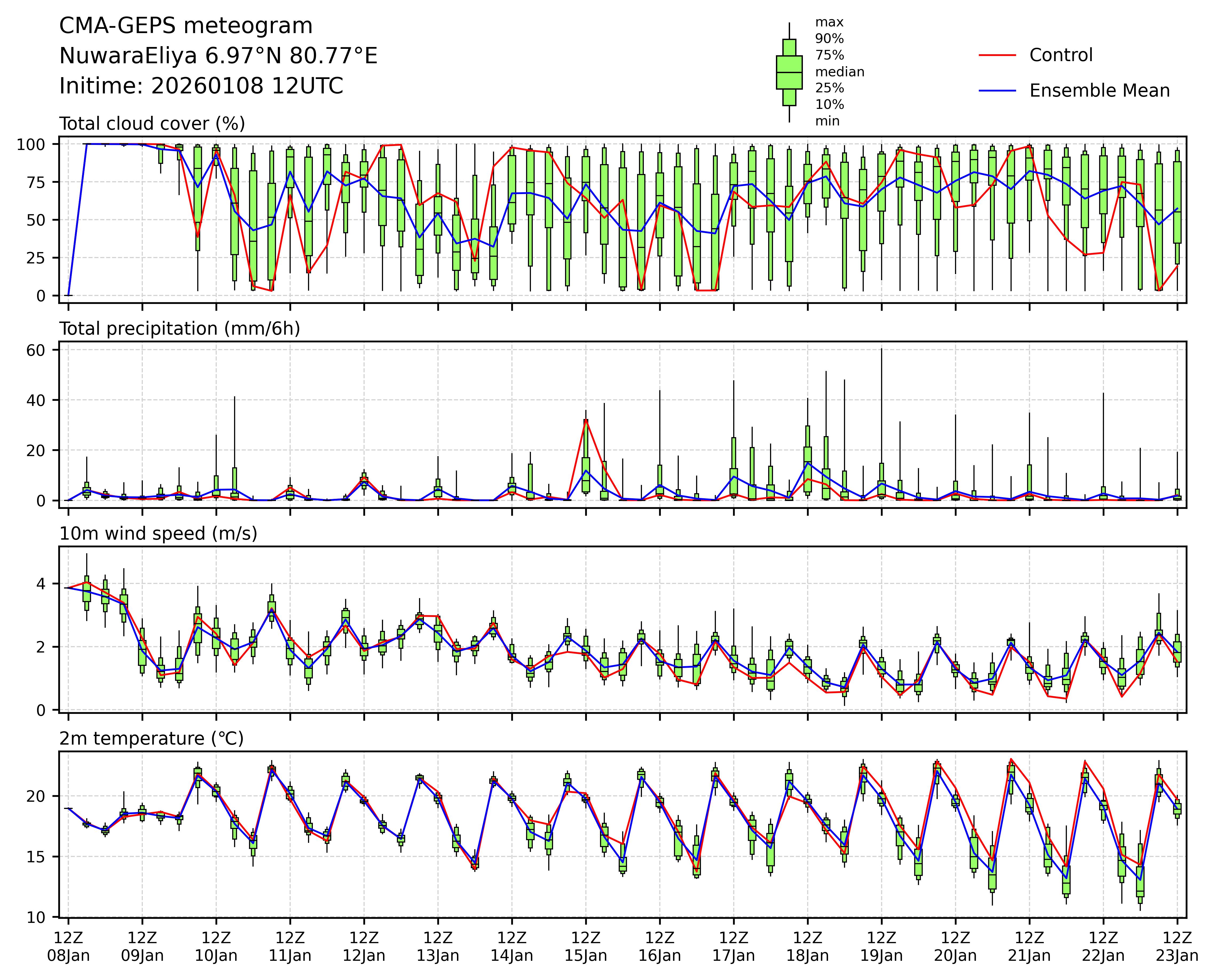Viewport: 1215px width, 980px height.
Task: Click the 'CMA-GEPS meteogram' title text
Action: tap(186, 26)
